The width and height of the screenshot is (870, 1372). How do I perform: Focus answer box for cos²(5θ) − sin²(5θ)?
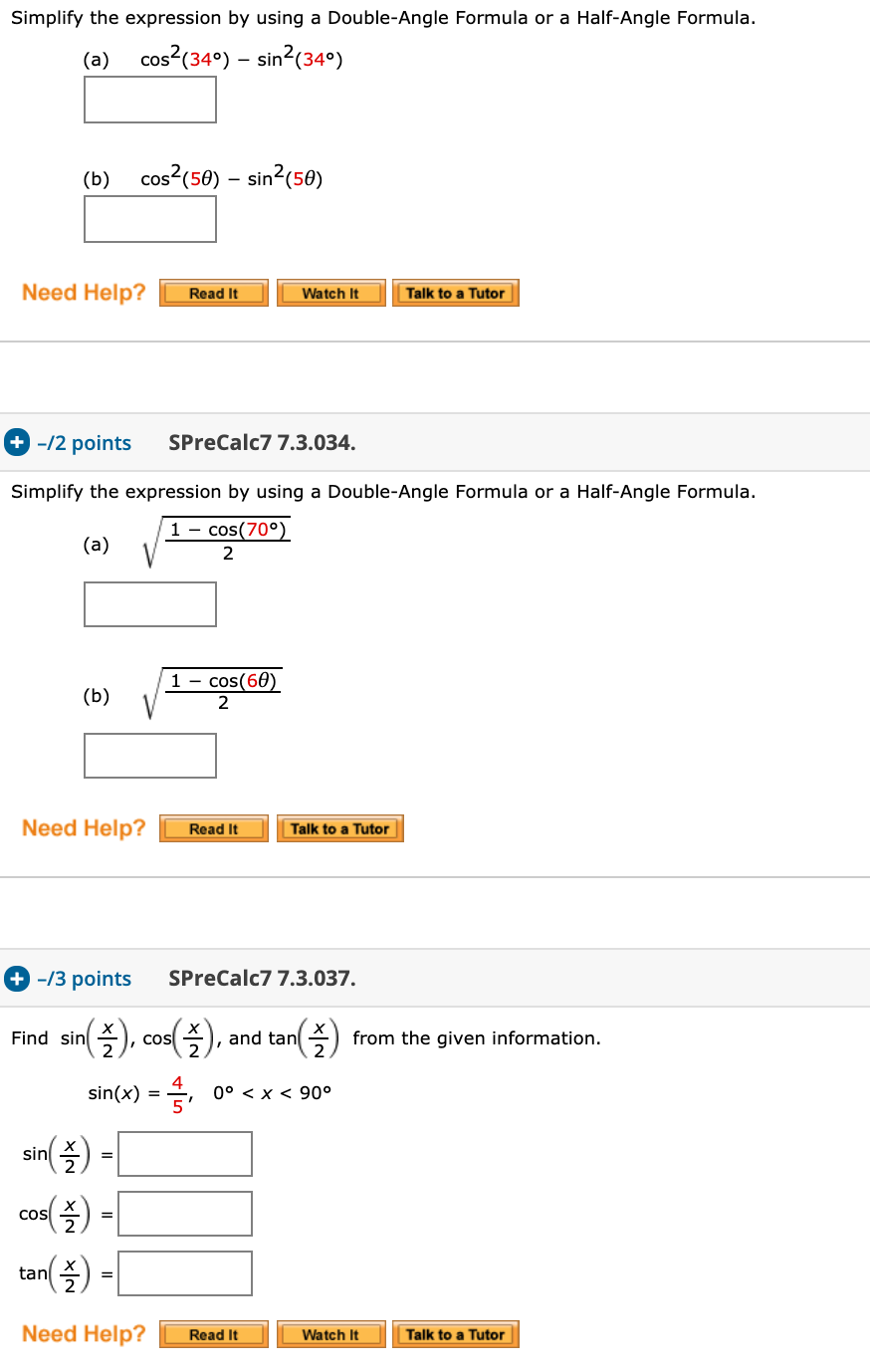[150, 219]
